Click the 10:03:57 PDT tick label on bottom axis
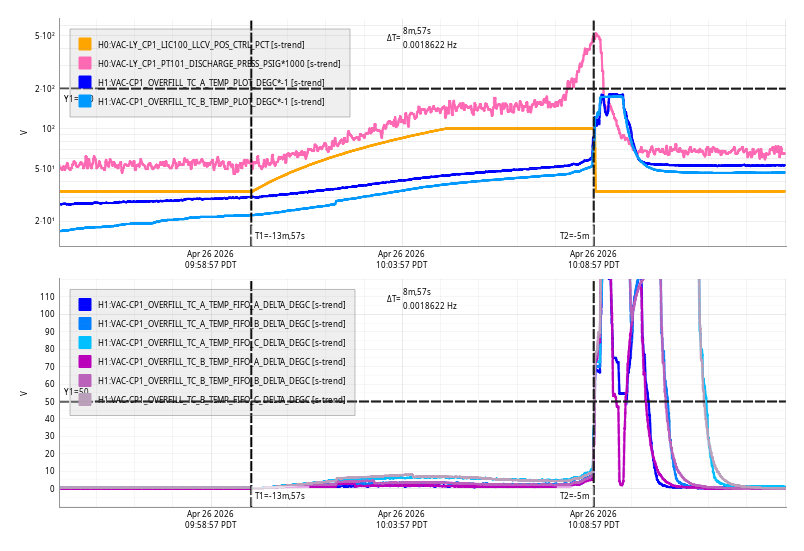The height and width of the screenshot is (551, 804). coord(401,525)
